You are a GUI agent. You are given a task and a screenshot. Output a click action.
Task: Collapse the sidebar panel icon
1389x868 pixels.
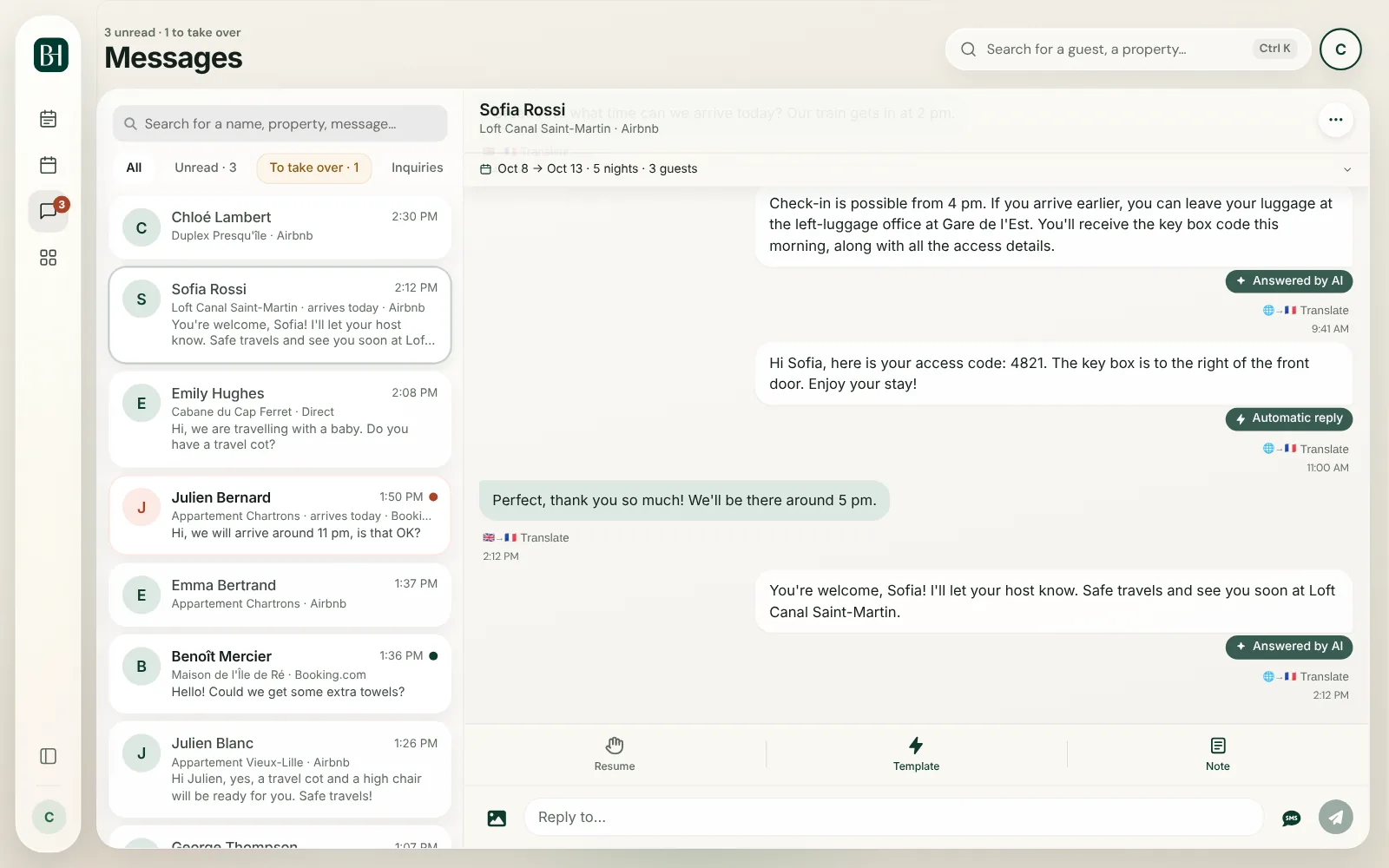[x=49, y=756]
